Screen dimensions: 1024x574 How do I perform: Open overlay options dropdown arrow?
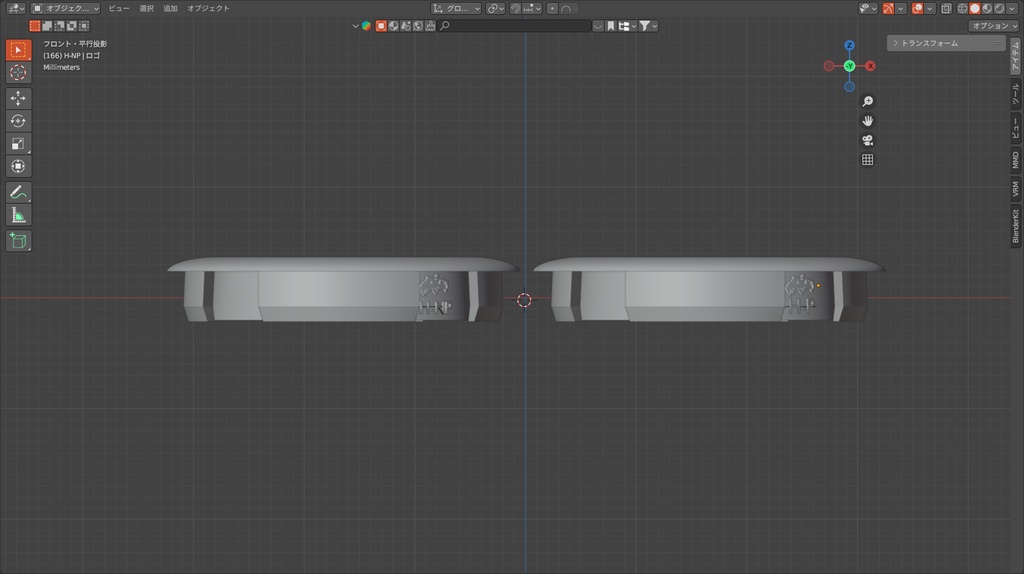(x=929, y=8)
